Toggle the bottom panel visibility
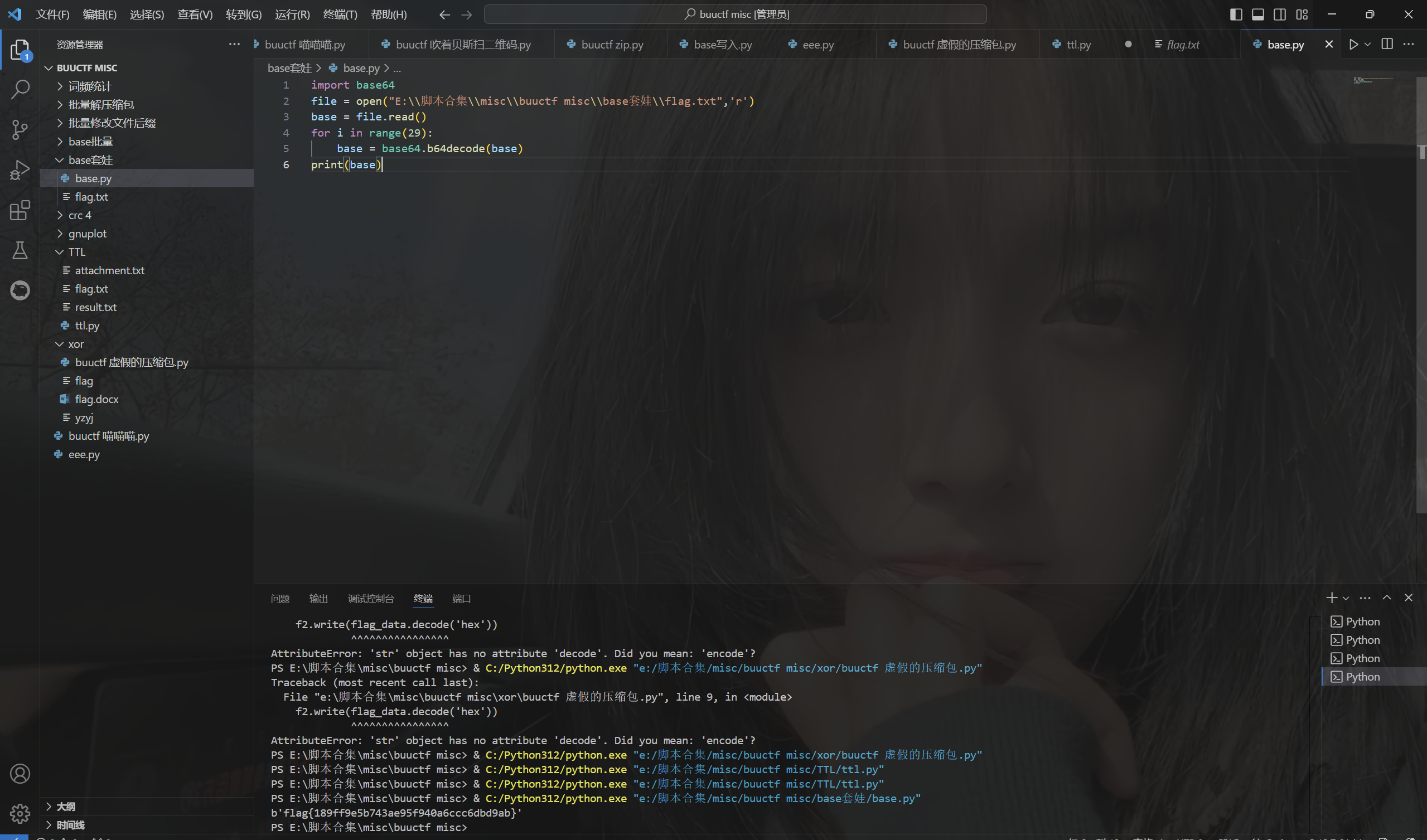Screen dimensions: 1427x840 [1257, 14]
